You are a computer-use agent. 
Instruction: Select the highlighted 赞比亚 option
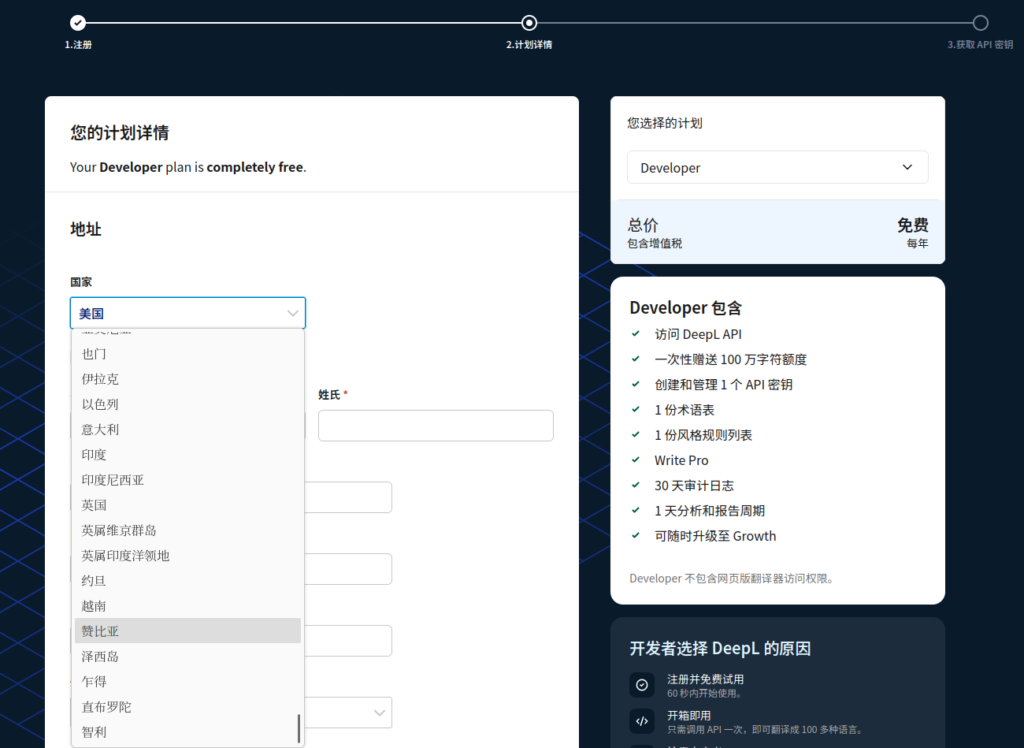tap(187, 631)
